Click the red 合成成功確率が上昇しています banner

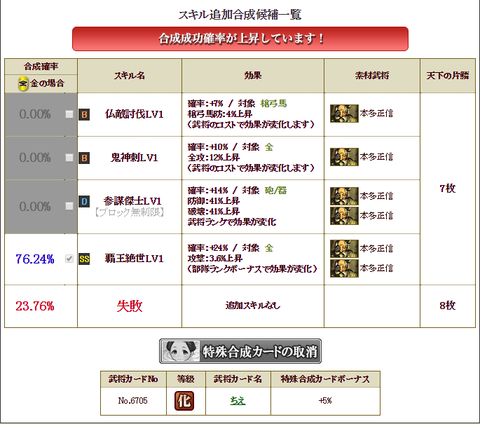[240, 39]
